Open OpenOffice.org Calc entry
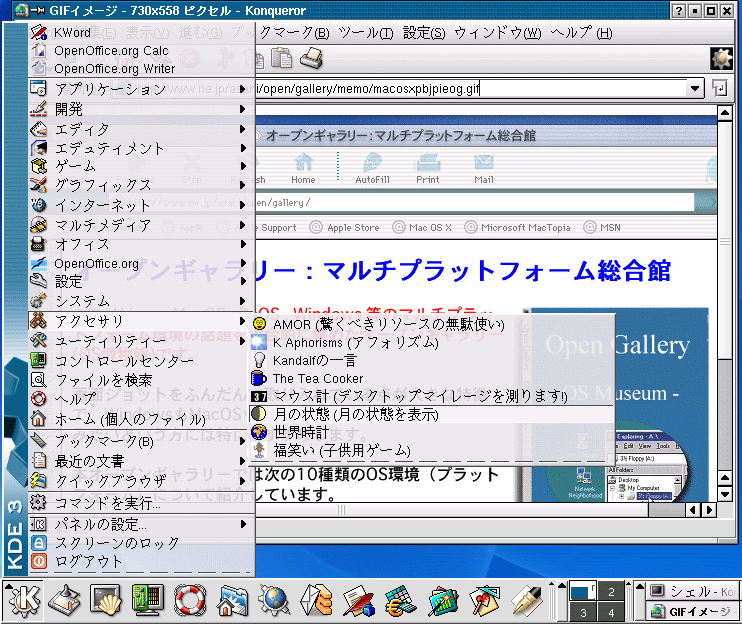Viewport: 742px width, 624px height. (x=141, y=50)
